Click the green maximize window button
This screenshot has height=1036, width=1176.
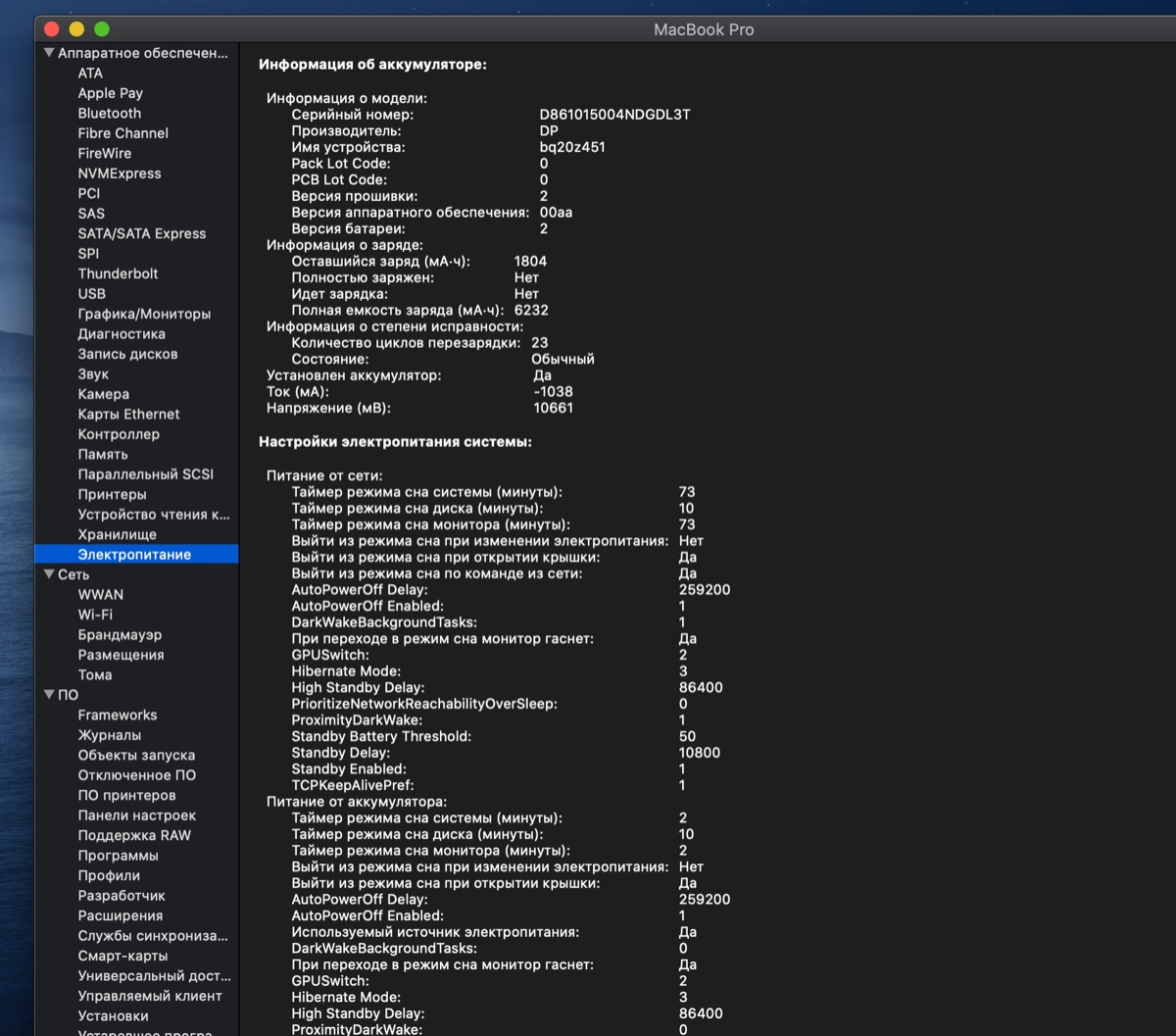(x=101, y=30)
